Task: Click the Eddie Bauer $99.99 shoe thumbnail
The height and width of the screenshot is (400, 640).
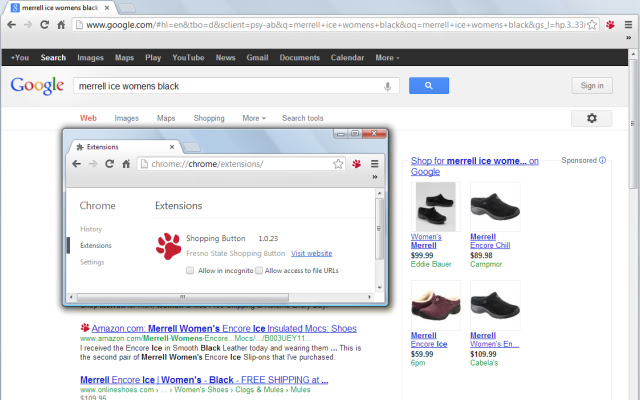Action: click(436, 207)
